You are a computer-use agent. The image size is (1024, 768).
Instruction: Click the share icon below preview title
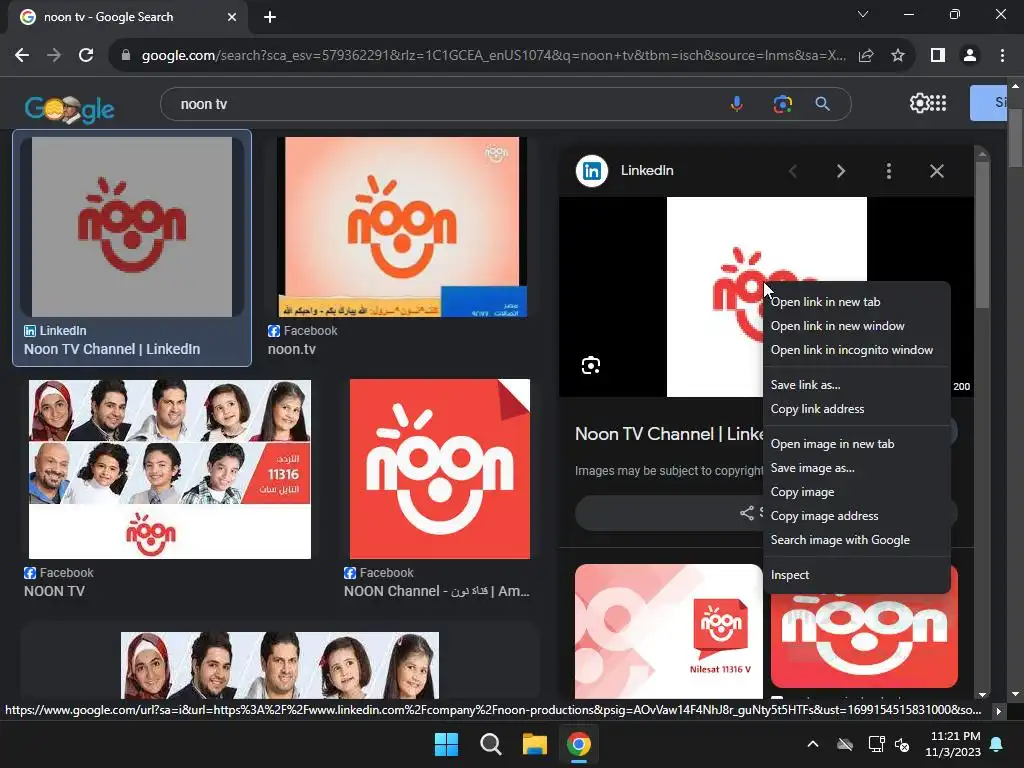[746, 513]
